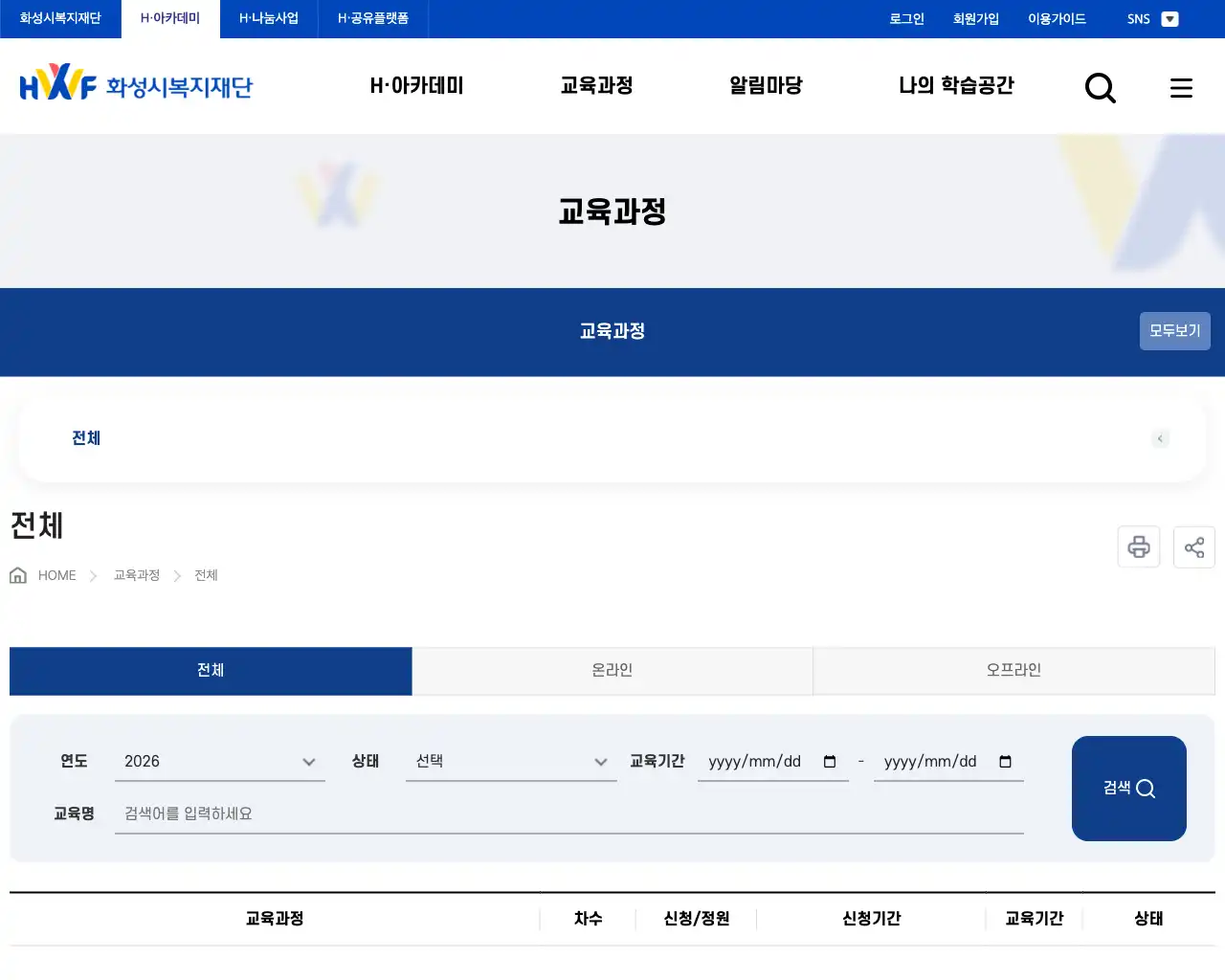
Task: Open the 상태 status dropdown
Action: (x=511, y=761)
